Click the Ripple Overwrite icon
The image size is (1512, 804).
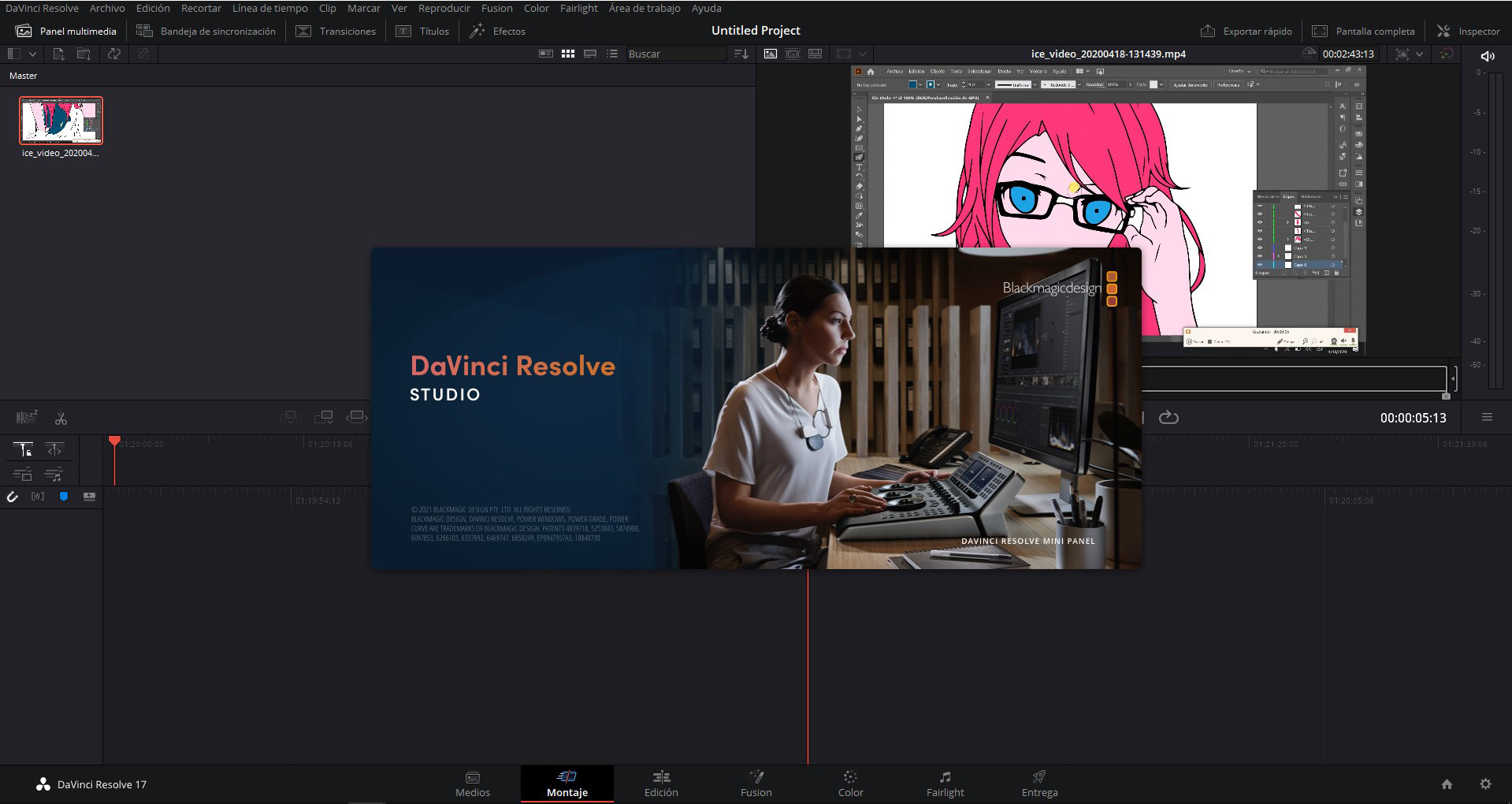[357, 417]
